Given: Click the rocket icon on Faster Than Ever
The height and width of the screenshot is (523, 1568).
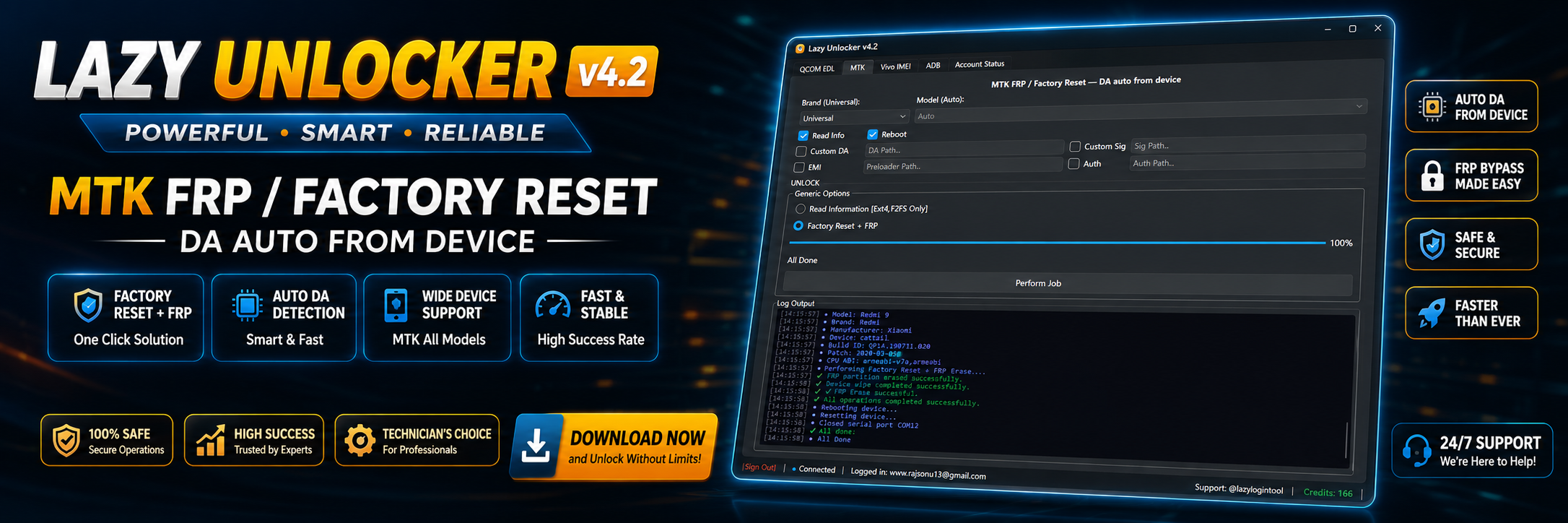Looking at the screenshot, I should [x=1432, y=313].
